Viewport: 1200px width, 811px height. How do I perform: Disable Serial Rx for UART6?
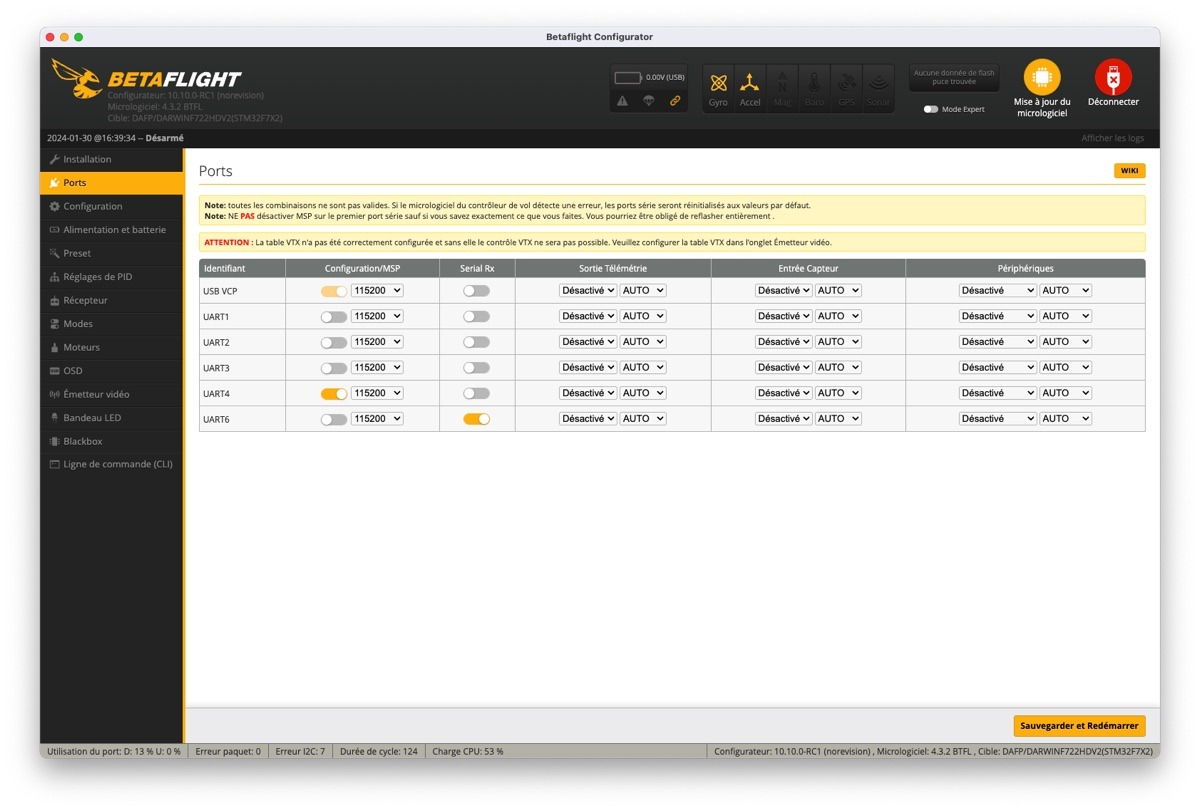pos(477,419)
